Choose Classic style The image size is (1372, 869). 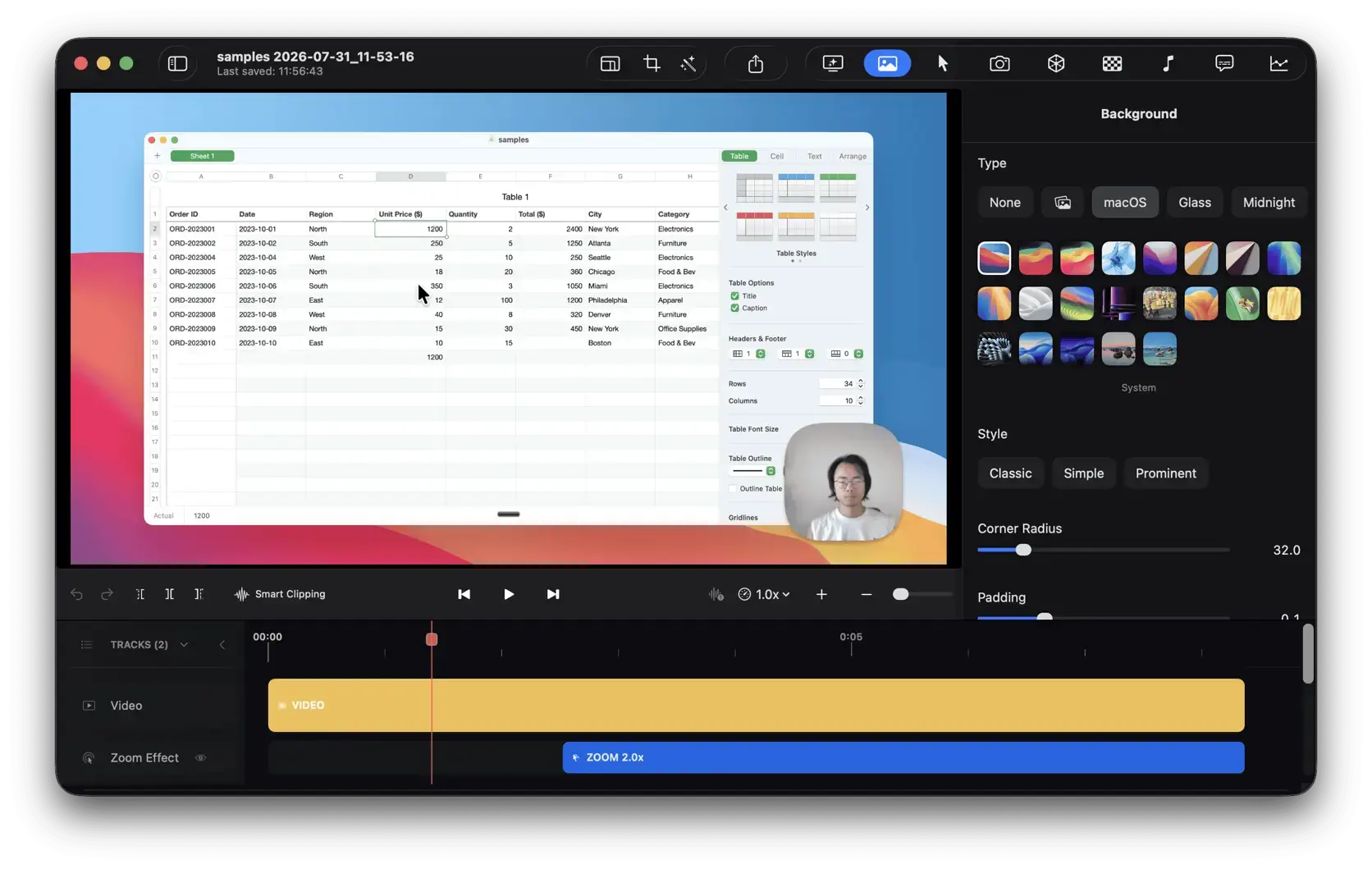[1010, 473]
